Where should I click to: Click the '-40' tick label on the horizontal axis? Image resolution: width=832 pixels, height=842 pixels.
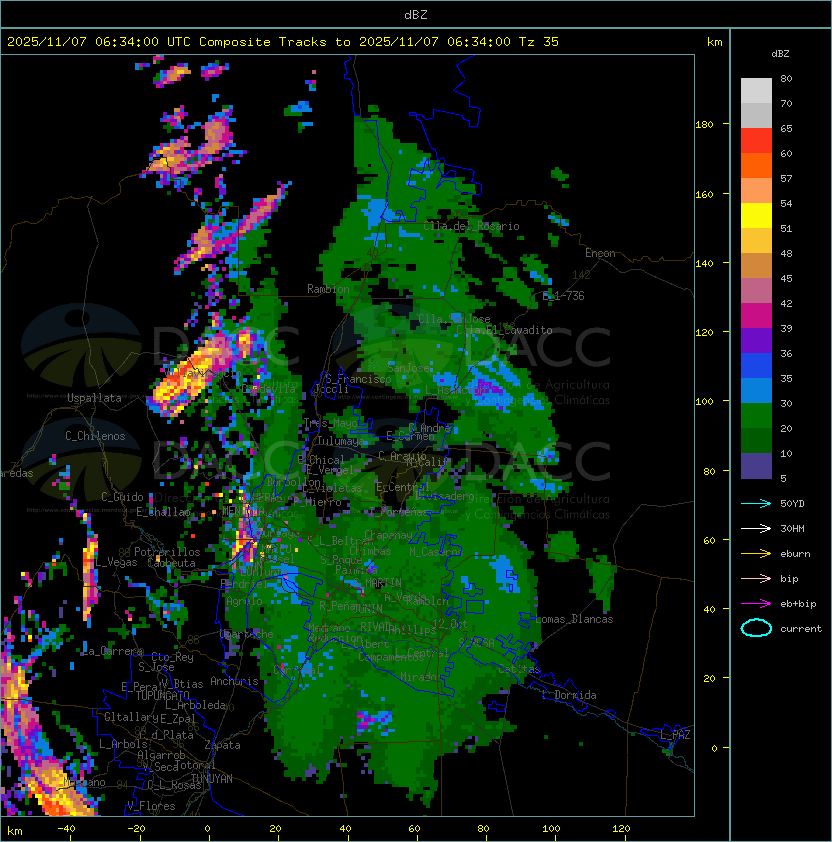(66, 829)
